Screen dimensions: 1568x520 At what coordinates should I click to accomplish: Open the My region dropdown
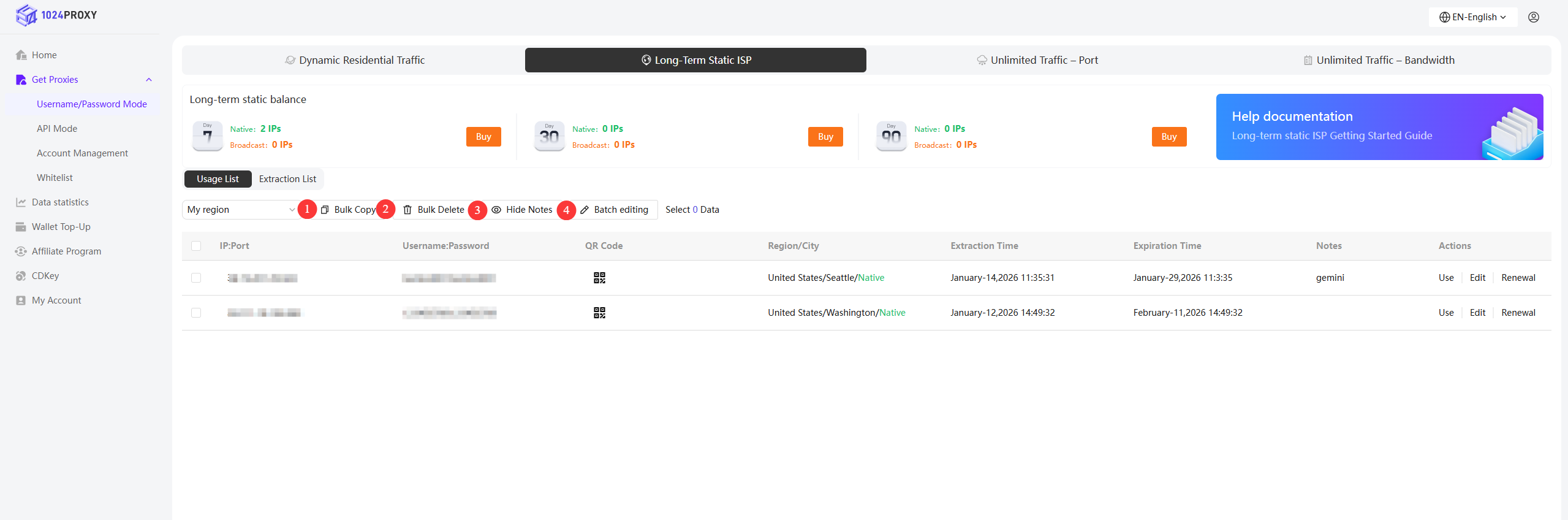(x=240, y=210)
